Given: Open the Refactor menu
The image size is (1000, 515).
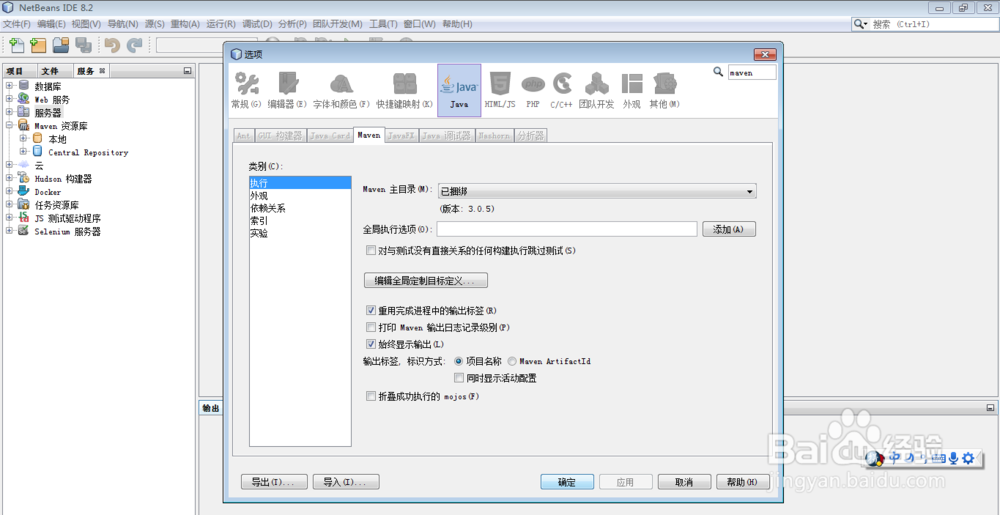Looking at the screenshot, I should tap(185, 24).
